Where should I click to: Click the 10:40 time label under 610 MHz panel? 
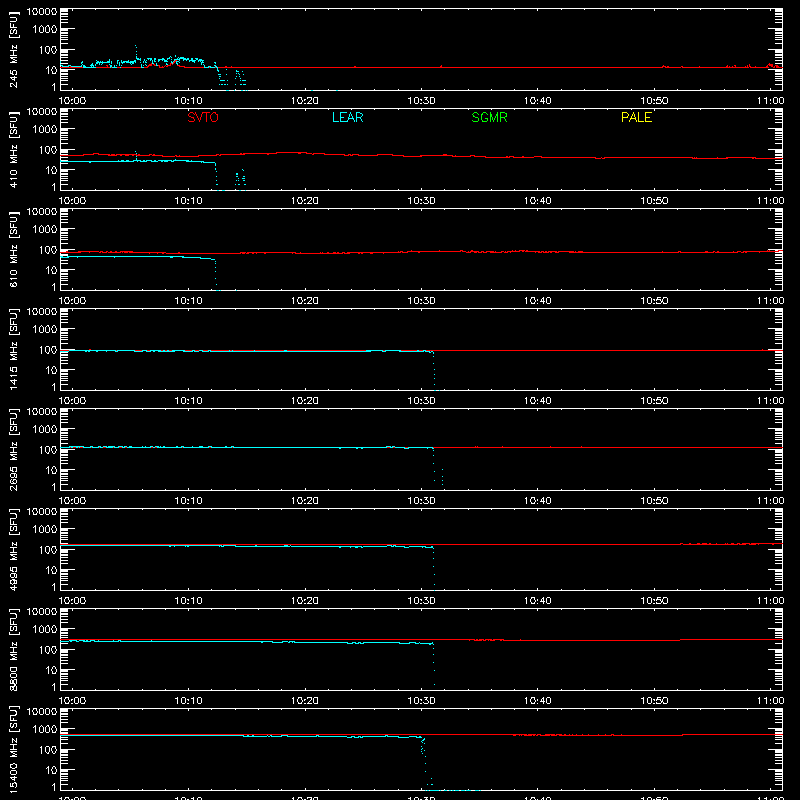(x=537, y=301)
